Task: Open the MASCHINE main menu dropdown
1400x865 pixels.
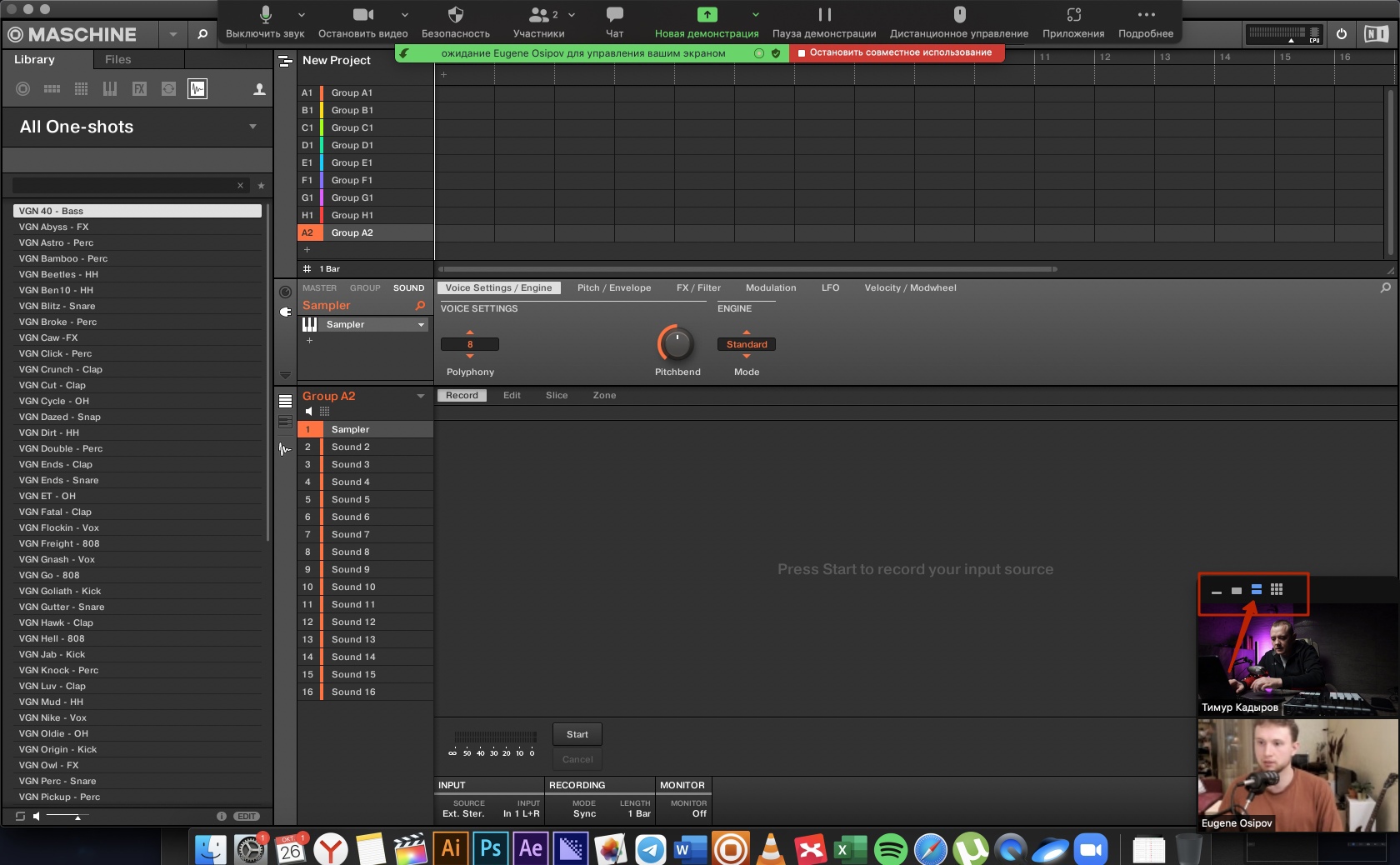Action: click(x=172, y=34)
